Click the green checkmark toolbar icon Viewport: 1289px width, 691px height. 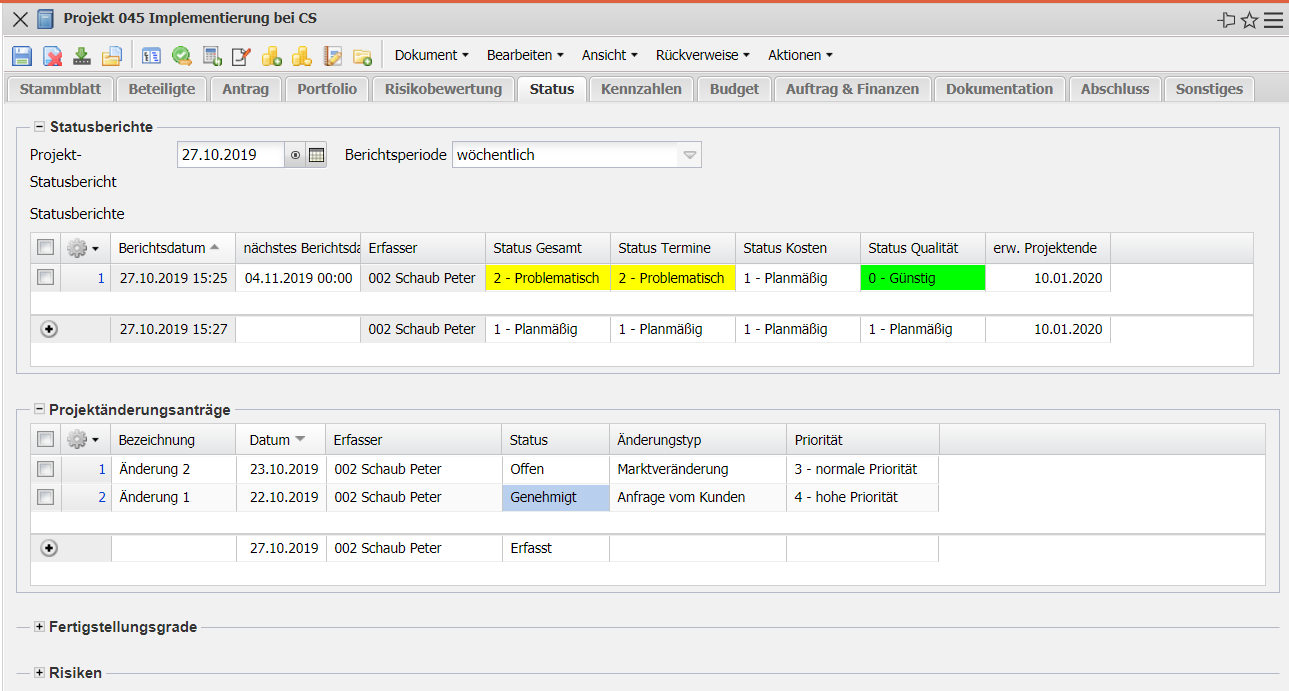[181, 56]
